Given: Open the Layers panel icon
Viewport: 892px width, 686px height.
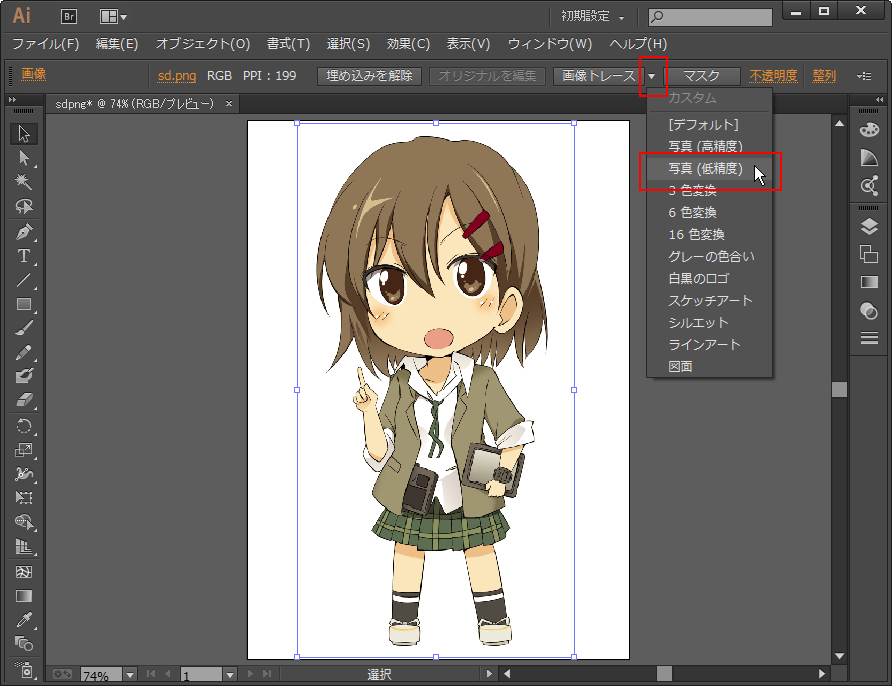Looking at the screenshot, I should (869, 227).
